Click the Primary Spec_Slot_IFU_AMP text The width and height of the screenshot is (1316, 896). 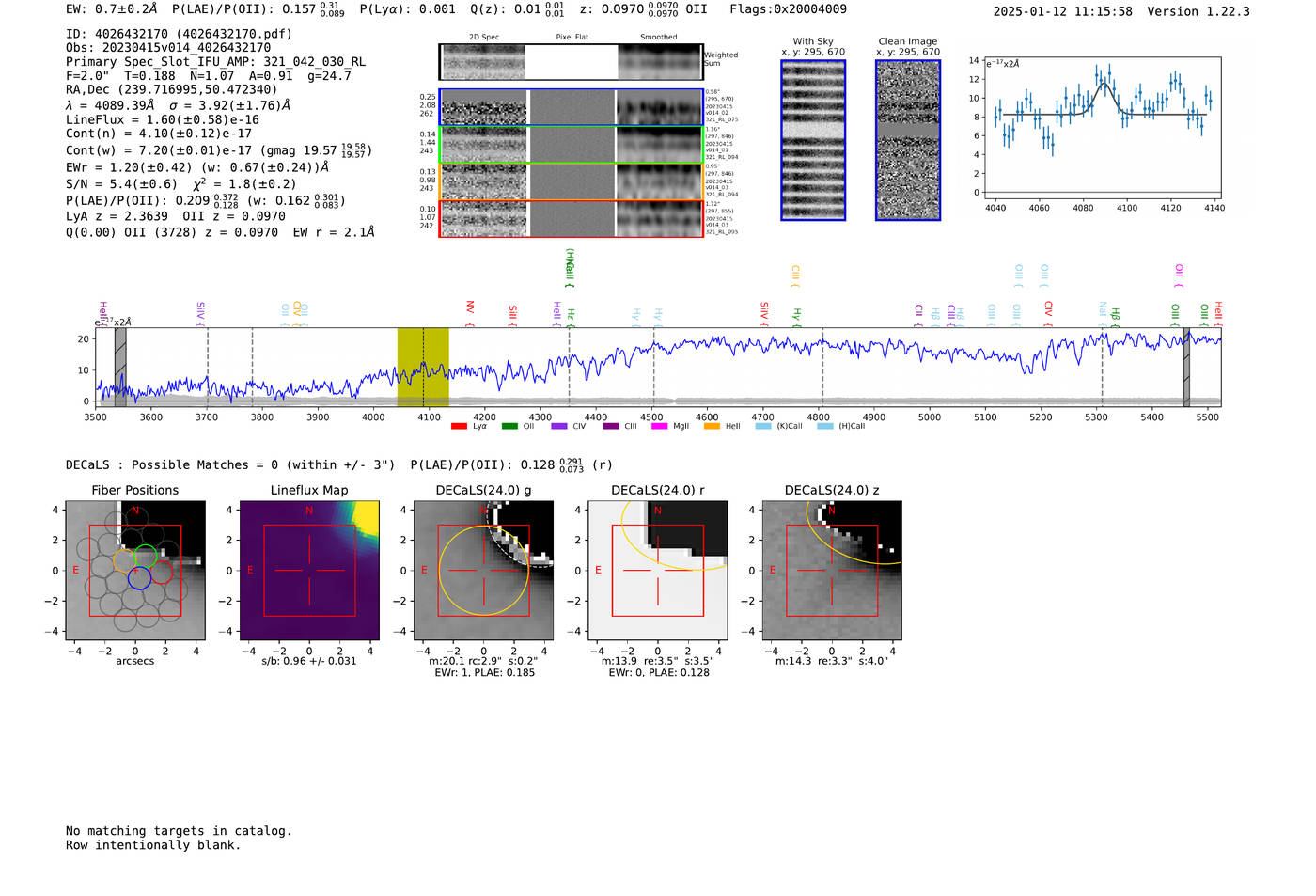(x=215, y=62)
